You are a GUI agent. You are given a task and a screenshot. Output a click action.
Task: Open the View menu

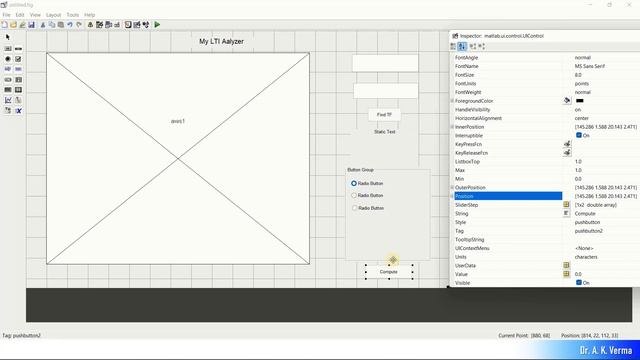(x=35, y=15)
